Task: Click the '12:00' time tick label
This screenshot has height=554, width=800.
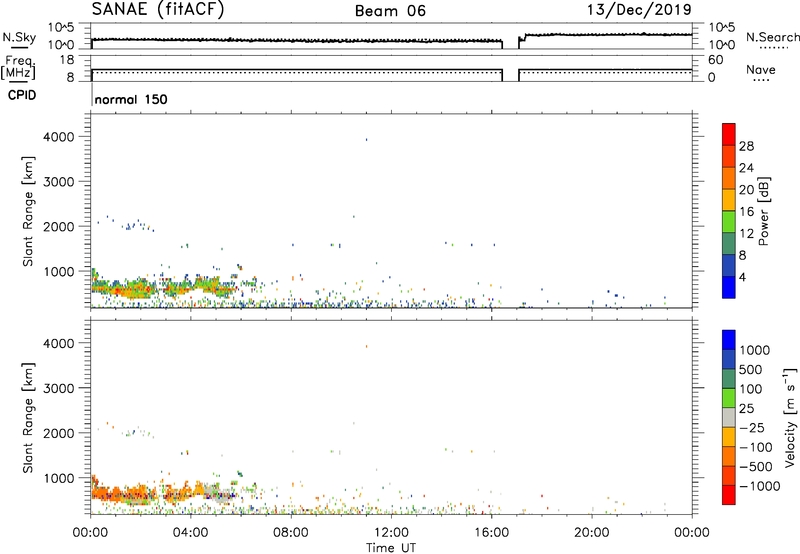Action: tap(391, 533)
